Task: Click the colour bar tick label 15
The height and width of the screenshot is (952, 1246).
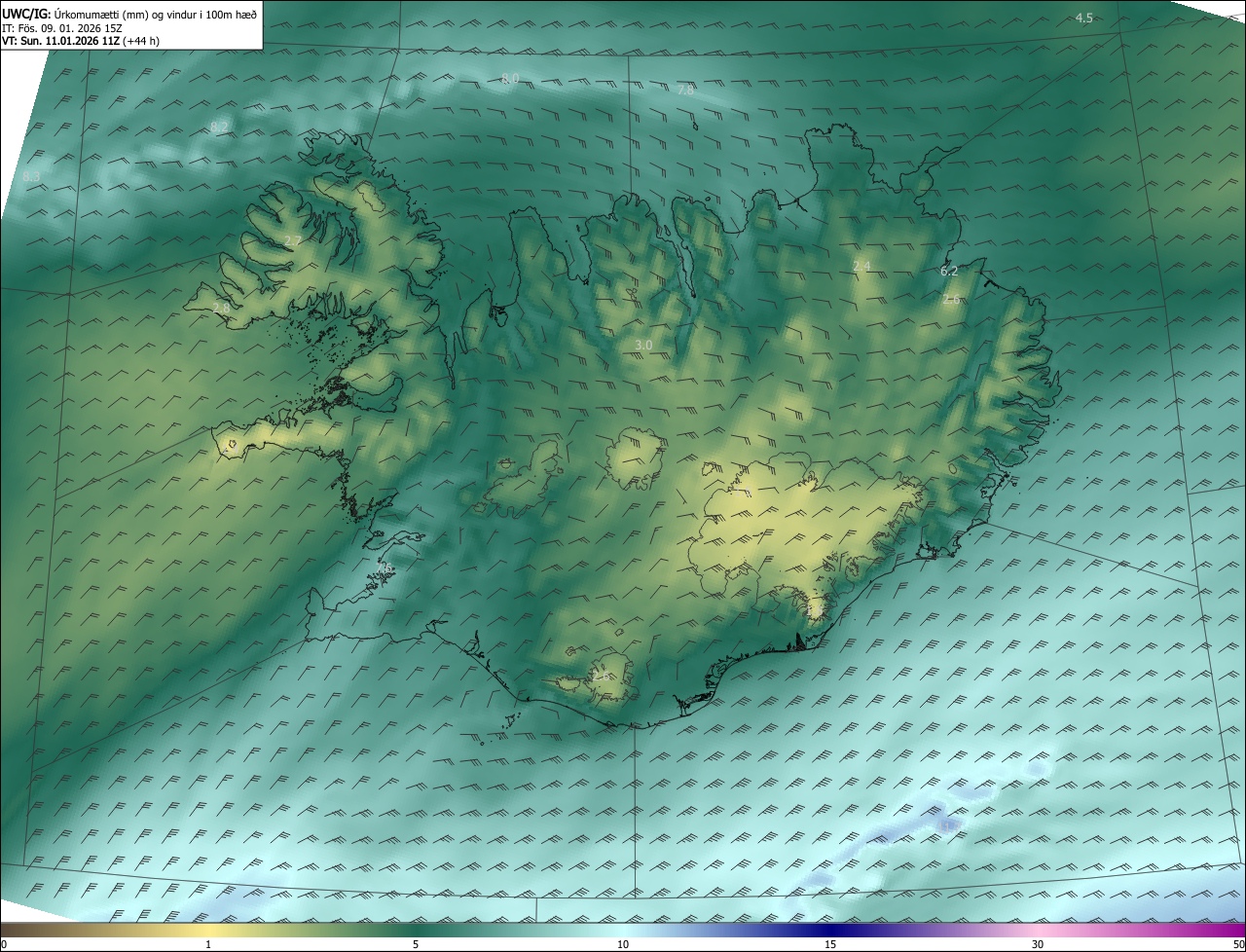Action: 830,944
